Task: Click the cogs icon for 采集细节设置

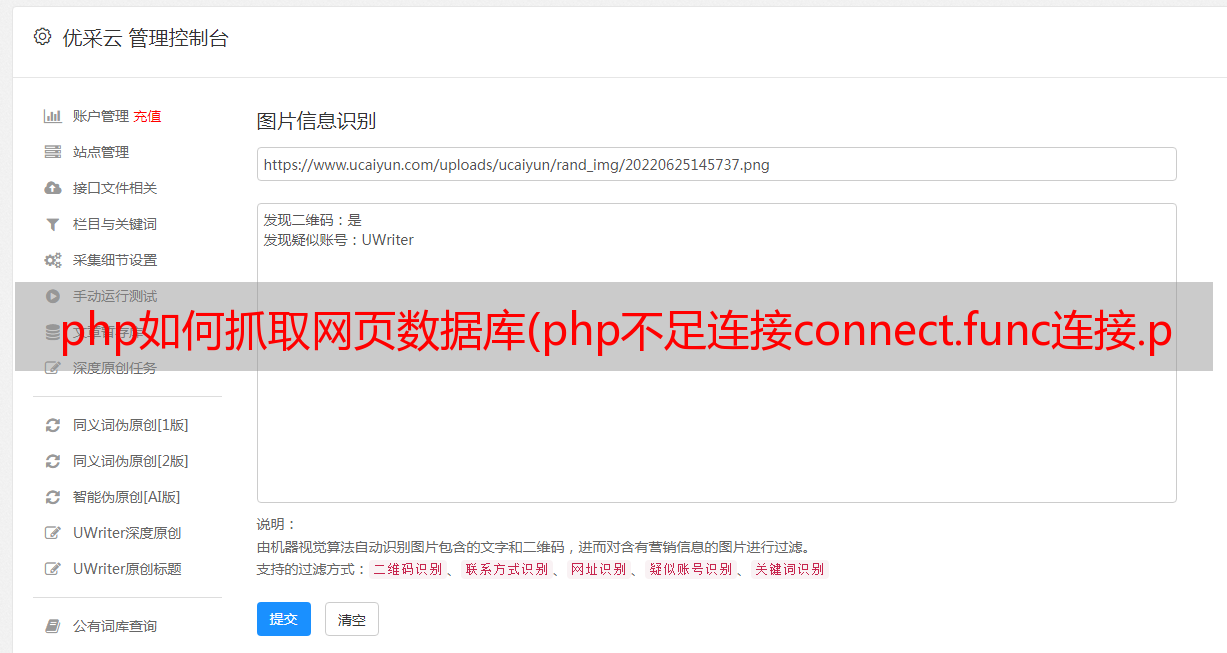Action: (53, 260)
